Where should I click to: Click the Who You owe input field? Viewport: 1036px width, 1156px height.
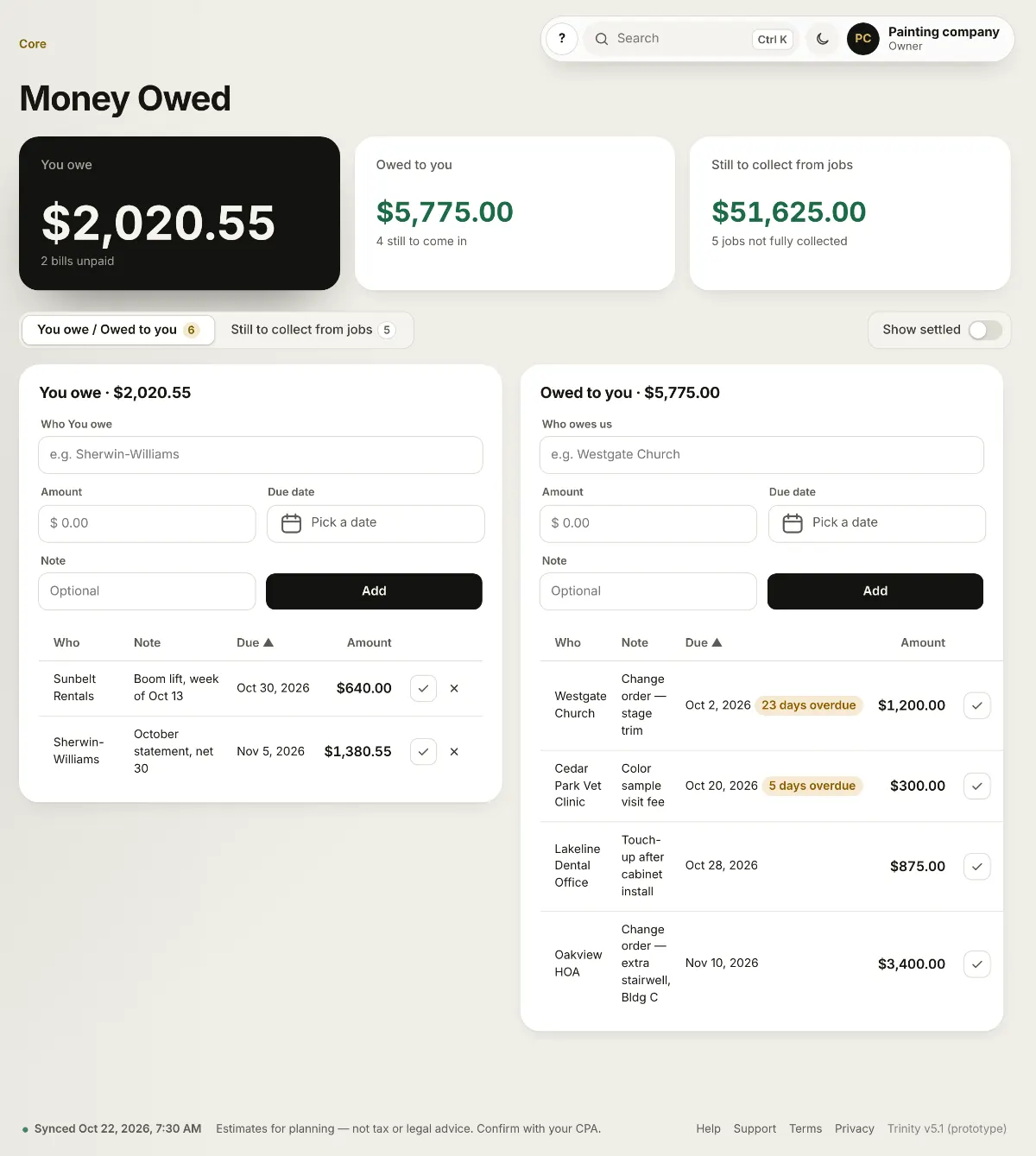coord(261,455)
